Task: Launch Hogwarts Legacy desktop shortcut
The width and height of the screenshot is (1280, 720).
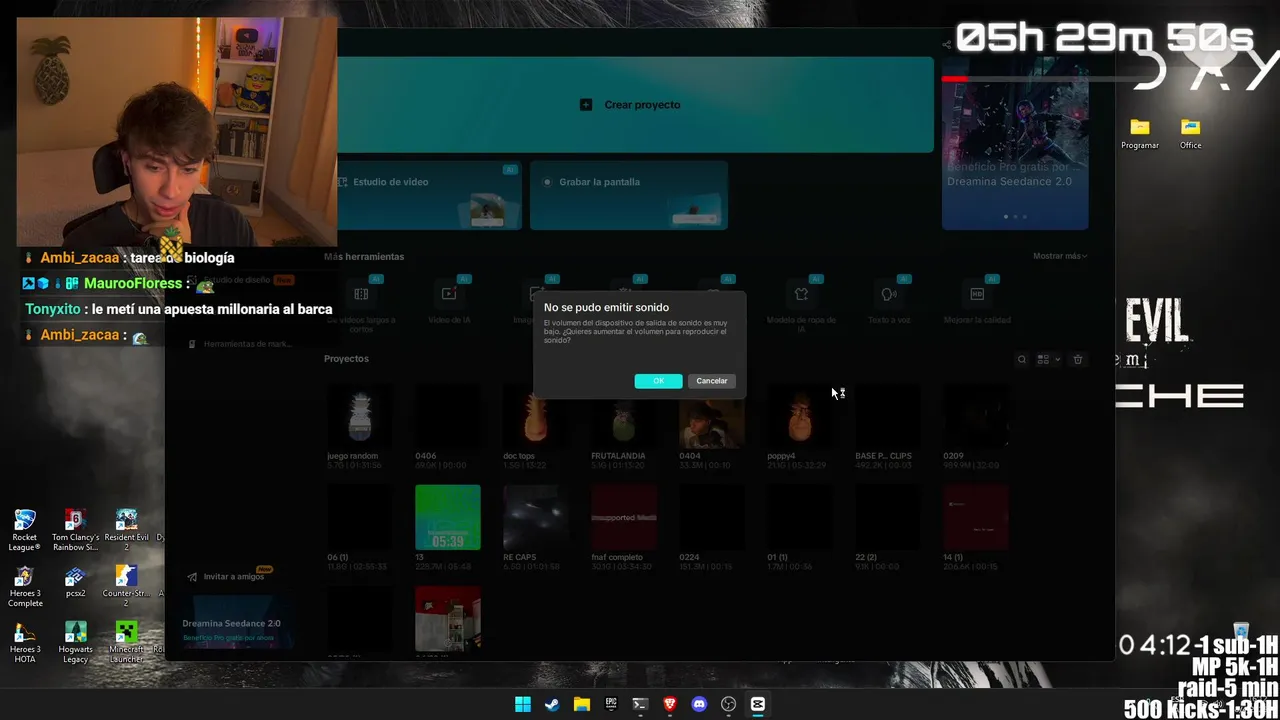Action: [75, 643]
